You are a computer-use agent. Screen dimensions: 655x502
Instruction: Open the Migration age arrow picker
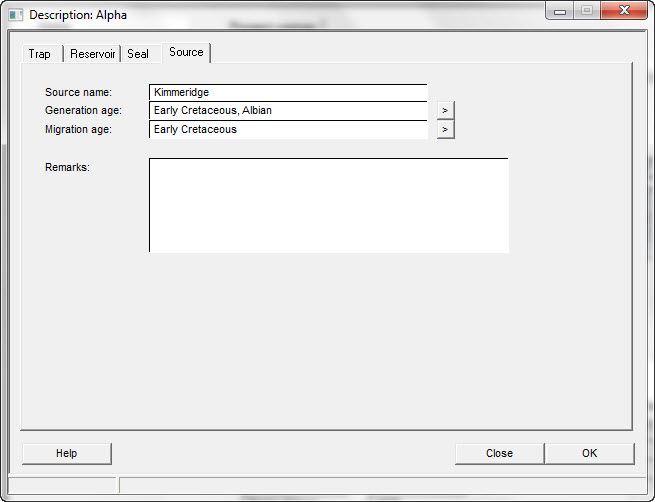tap(445, 129)
